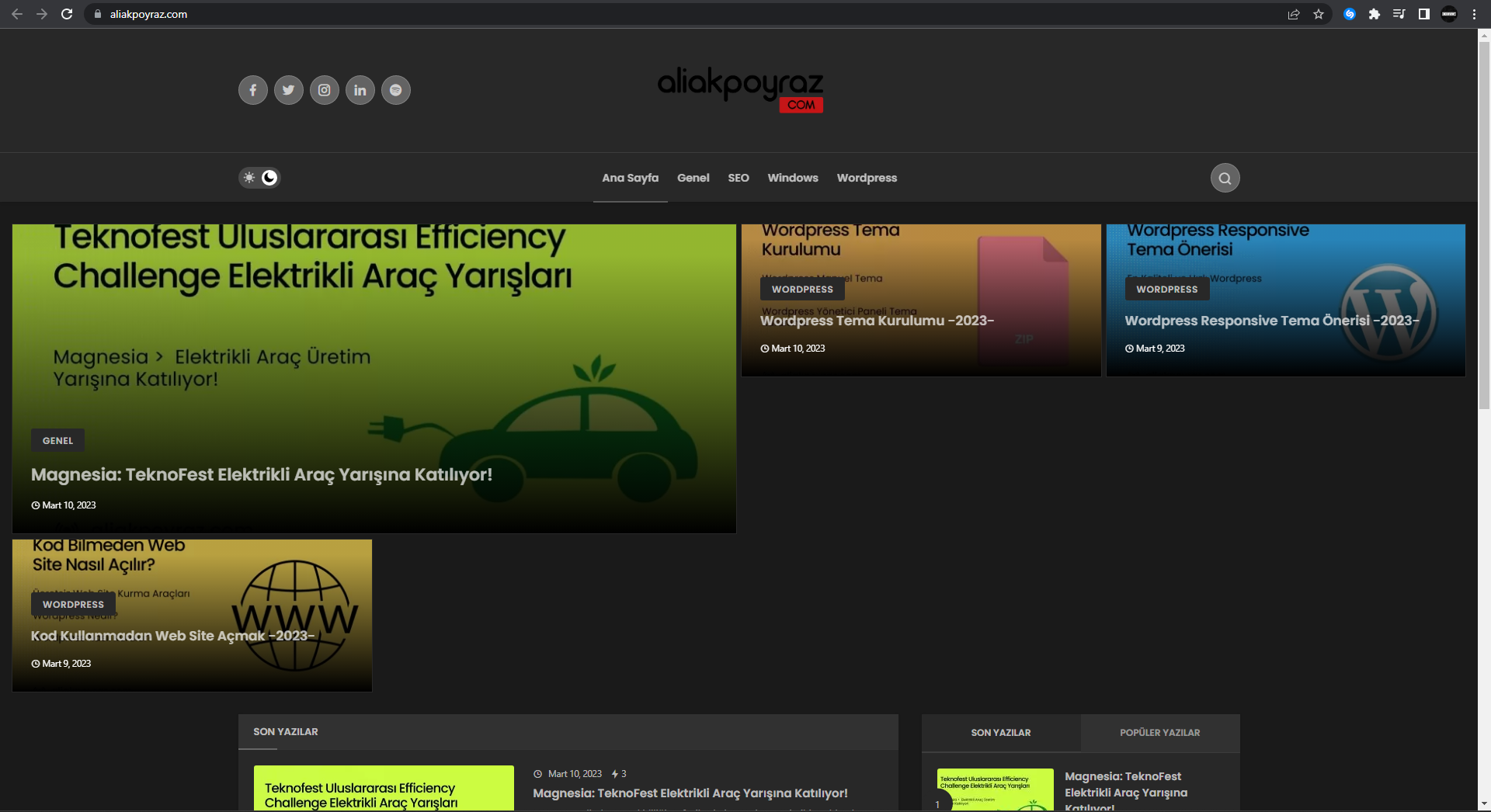Bookmark this page with the star icon
The width and height of the screenshot is (1491, 812).
click(x=1319, y=14)
